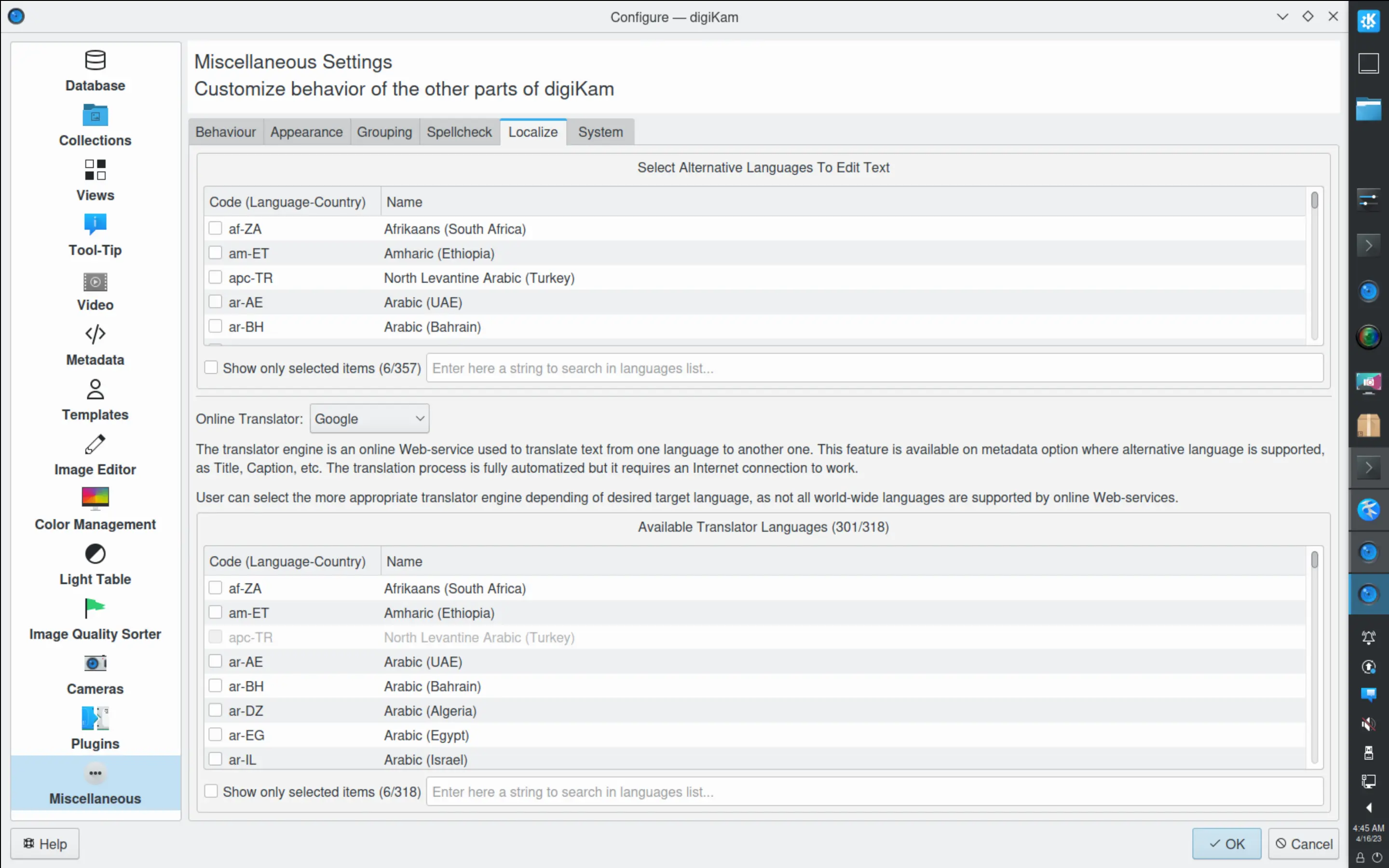Open the Database settings section
1389x868 pixels.
tap(95, 69)
